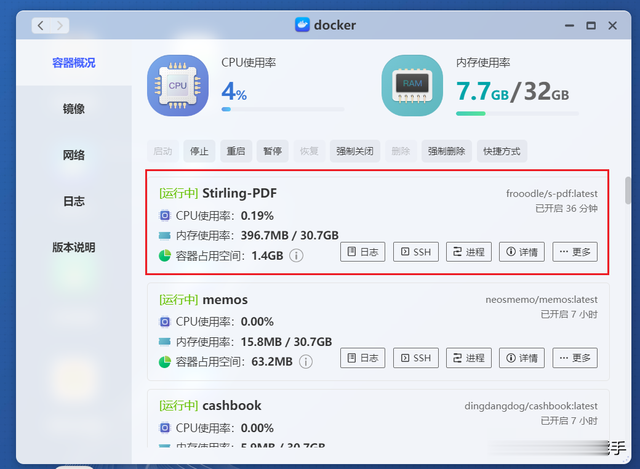Image resolution: width=640 pixels, height=469 pixels.
Task: Click image name frooodle/s-pdf:latest
Action: pos(552,193)
